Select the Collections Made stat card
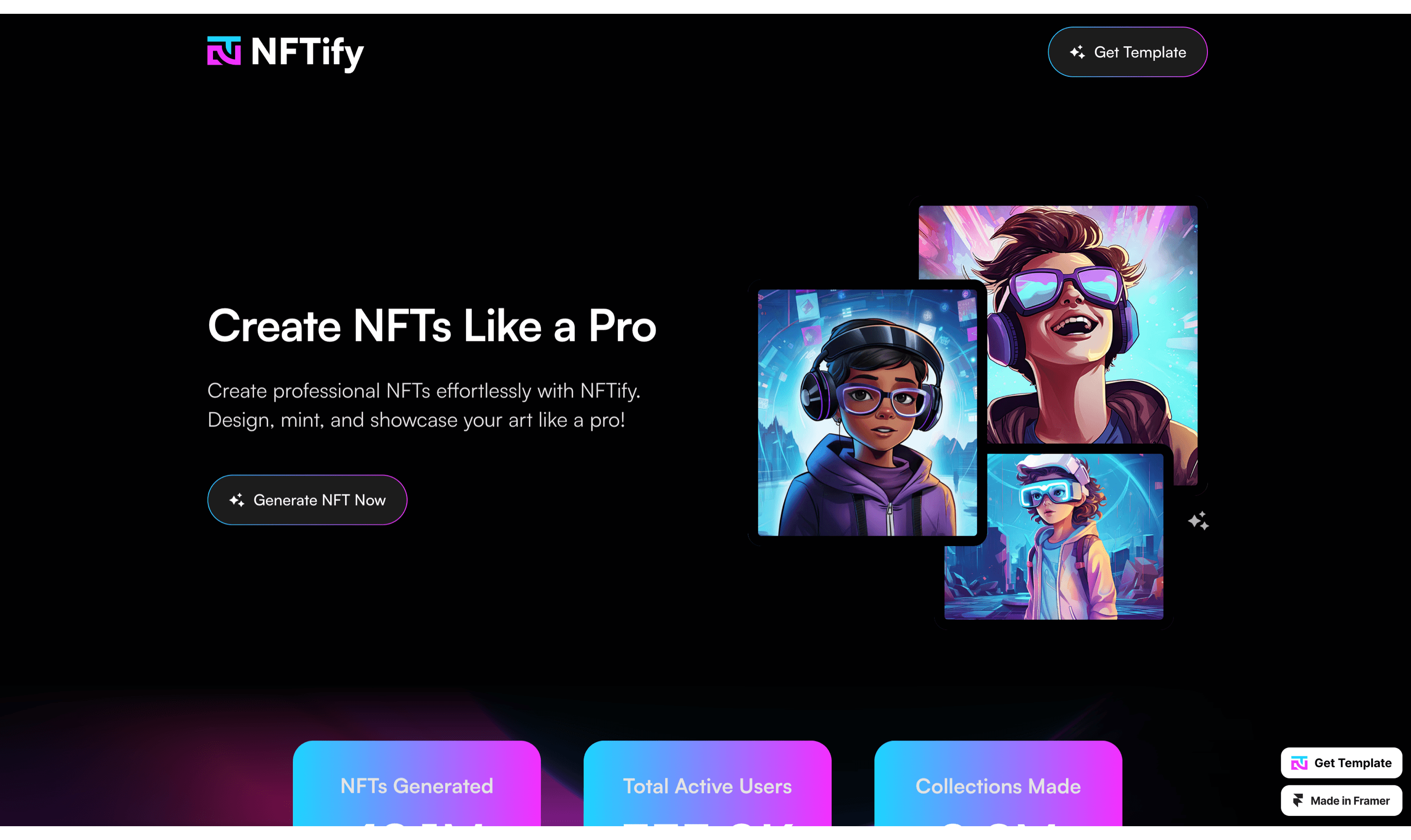 998,783
